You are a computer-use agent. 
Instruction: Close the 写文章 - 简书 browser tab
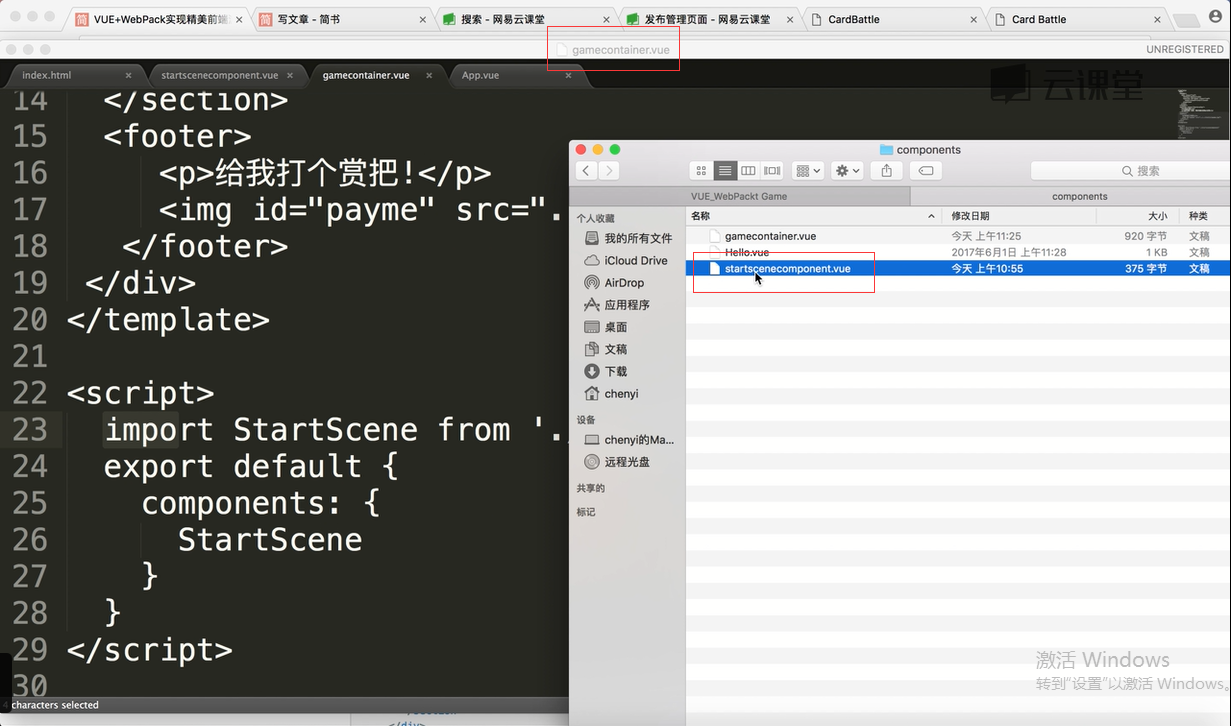pyautogui.click(x=422, y=19)
